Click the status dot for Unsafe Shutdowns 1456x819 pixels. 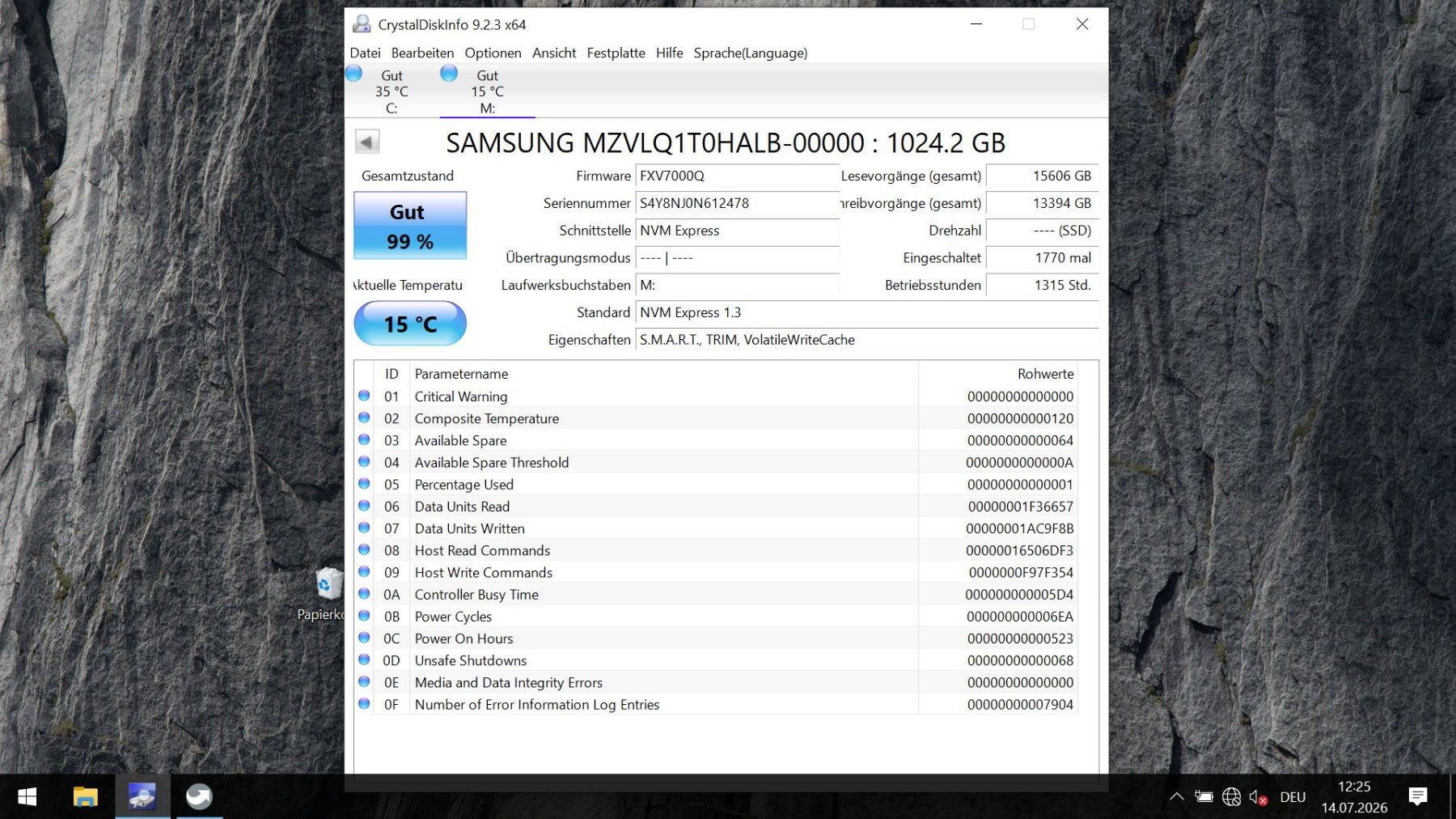click(x=364, y=660)
